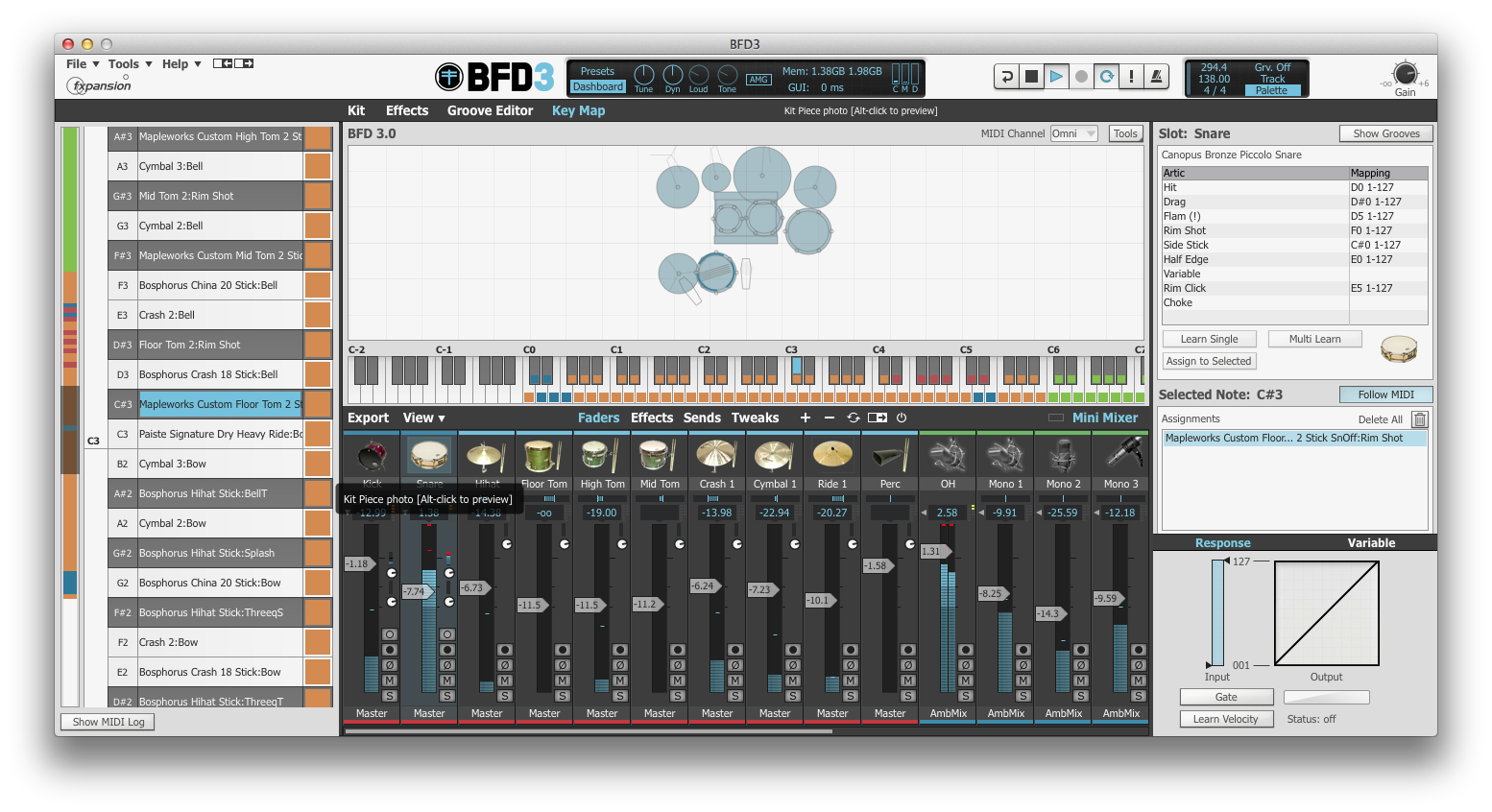Mute the Mono 3 channel

pos(1139,681)
